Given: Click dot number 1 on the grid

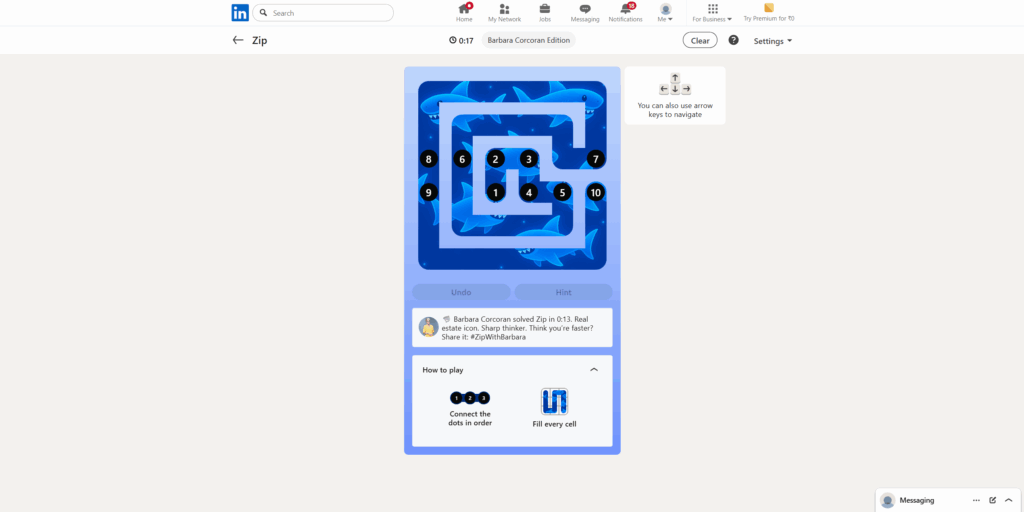Looking at the screenshot, I should 496,193.
